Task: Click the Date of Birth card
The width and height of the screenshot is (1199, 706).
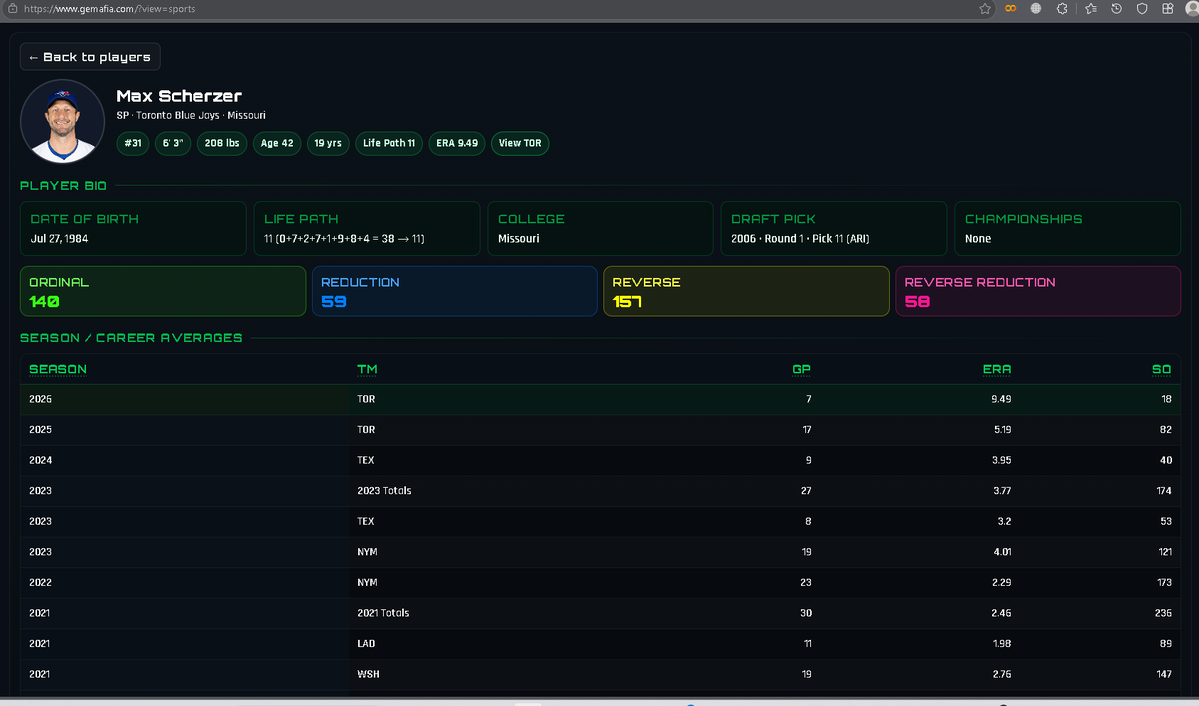Action: tap(133, 229)
